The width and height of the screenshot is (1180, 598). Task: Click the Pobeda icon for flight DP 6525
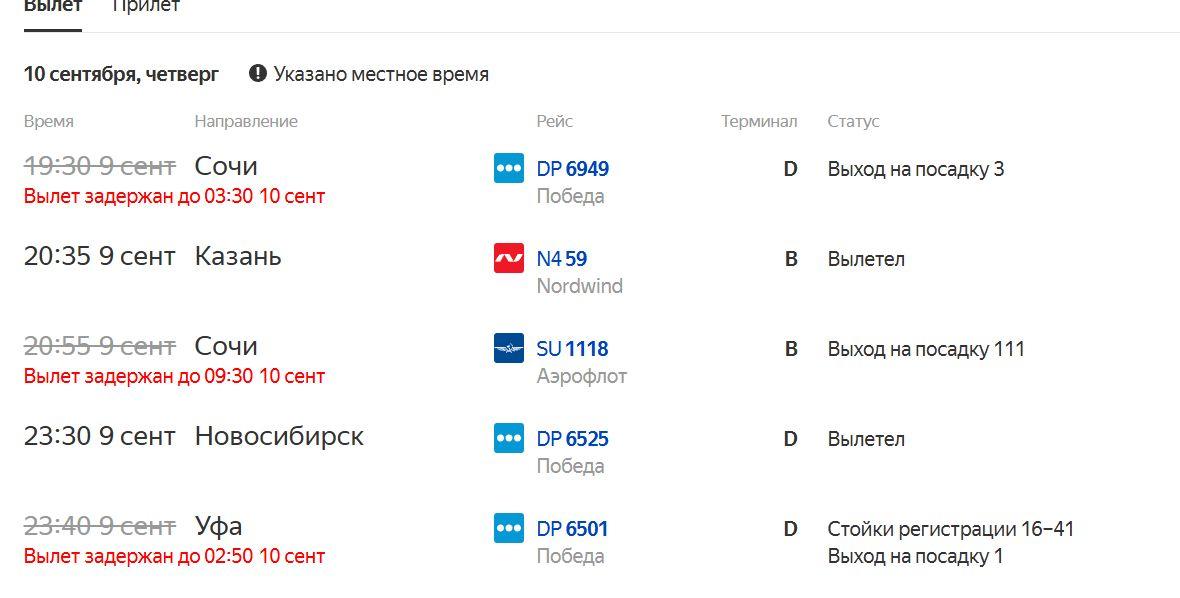[509, 439]
